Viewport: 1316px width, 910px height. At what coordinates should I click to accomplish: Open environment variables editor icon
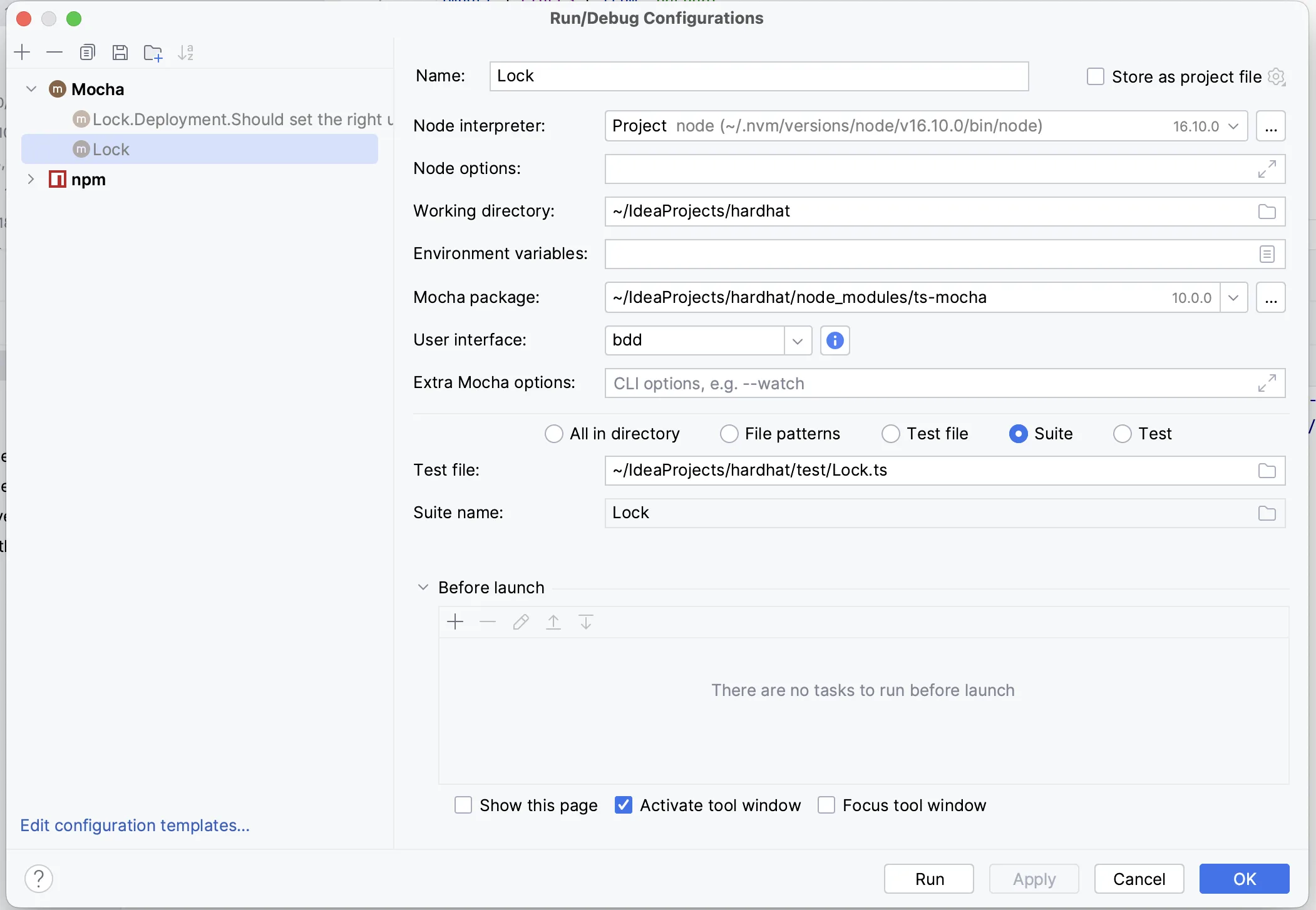[1267, 254]
